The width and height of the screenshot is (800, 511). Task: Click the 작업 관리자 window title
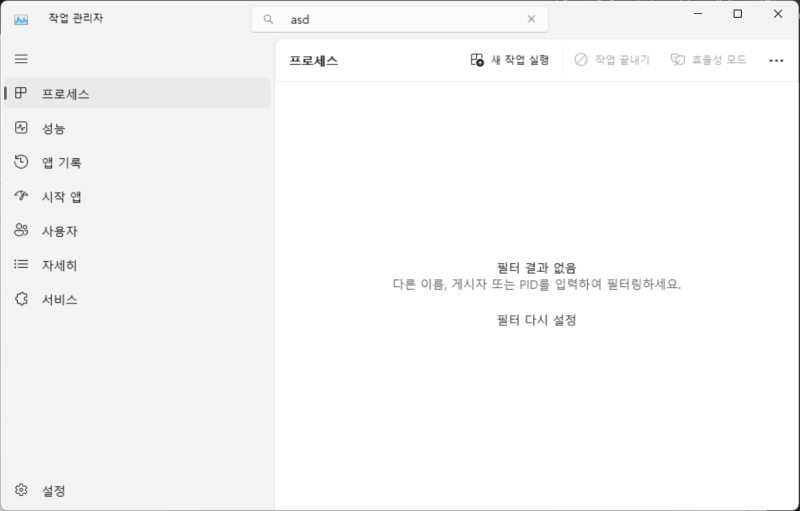coord(76,18)
